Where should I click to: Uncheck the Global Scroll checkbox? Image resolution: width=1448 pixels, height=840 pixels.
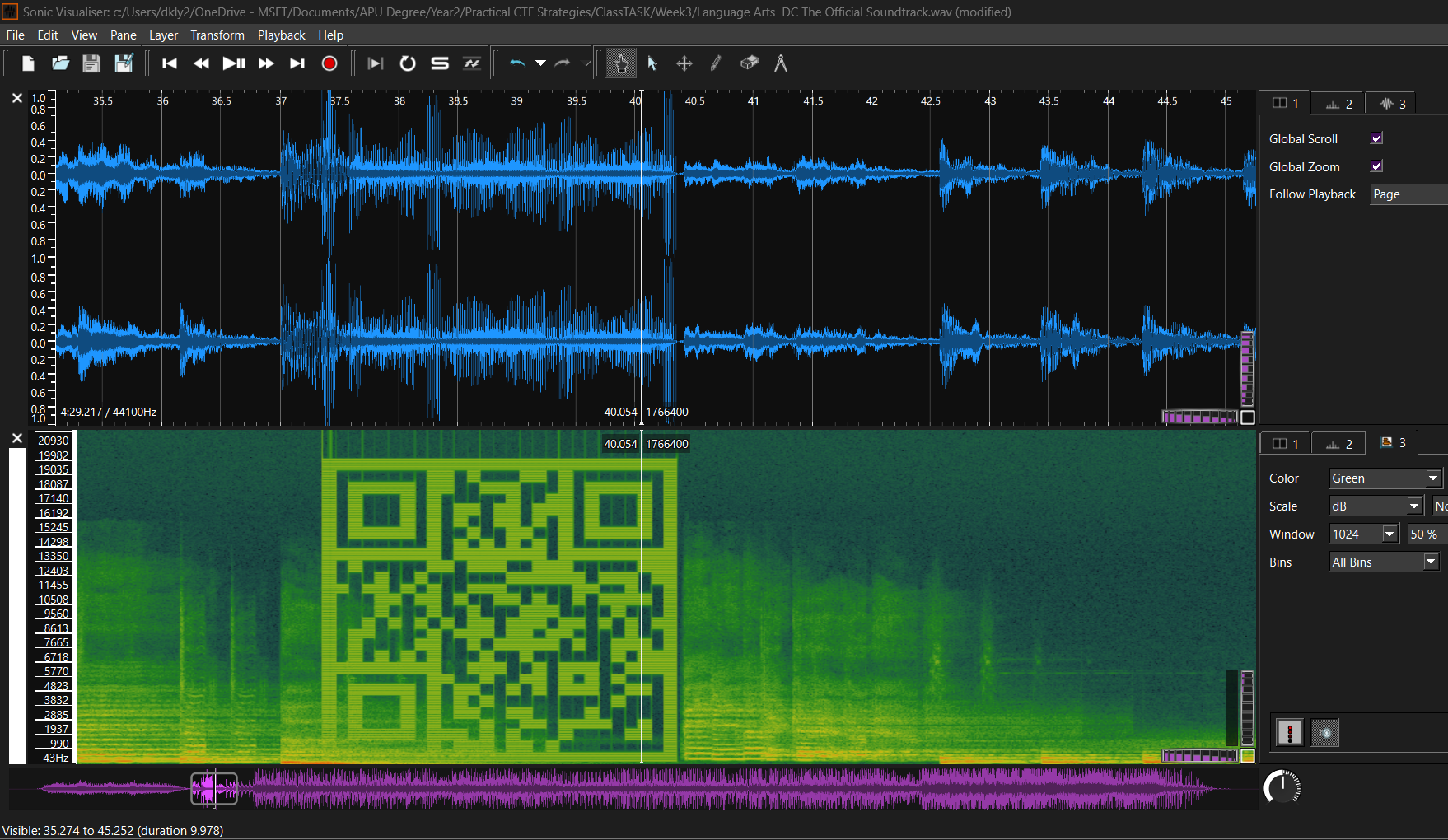coord(1376,138)
